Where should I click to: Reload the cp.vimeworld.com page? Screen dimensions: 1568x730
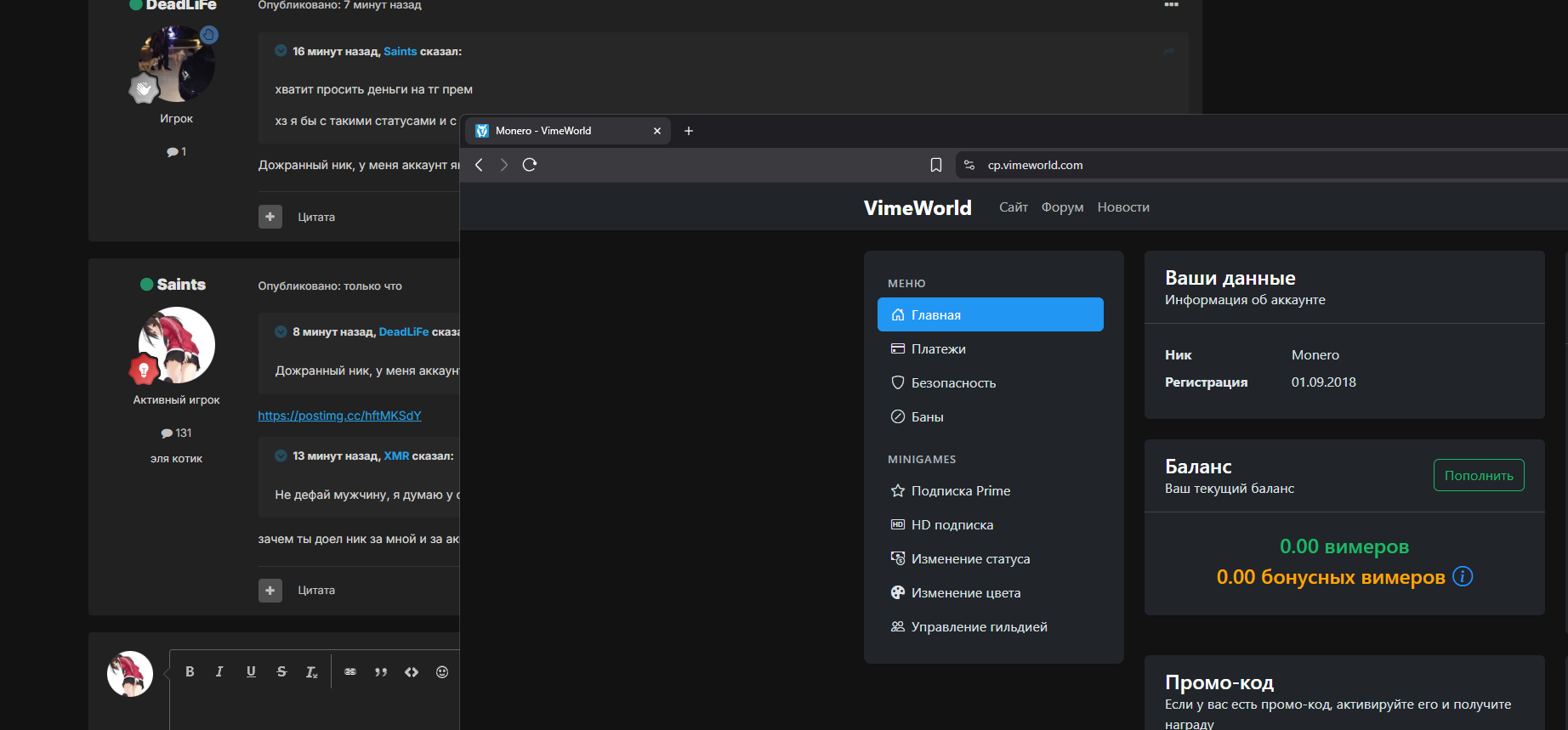530,165
